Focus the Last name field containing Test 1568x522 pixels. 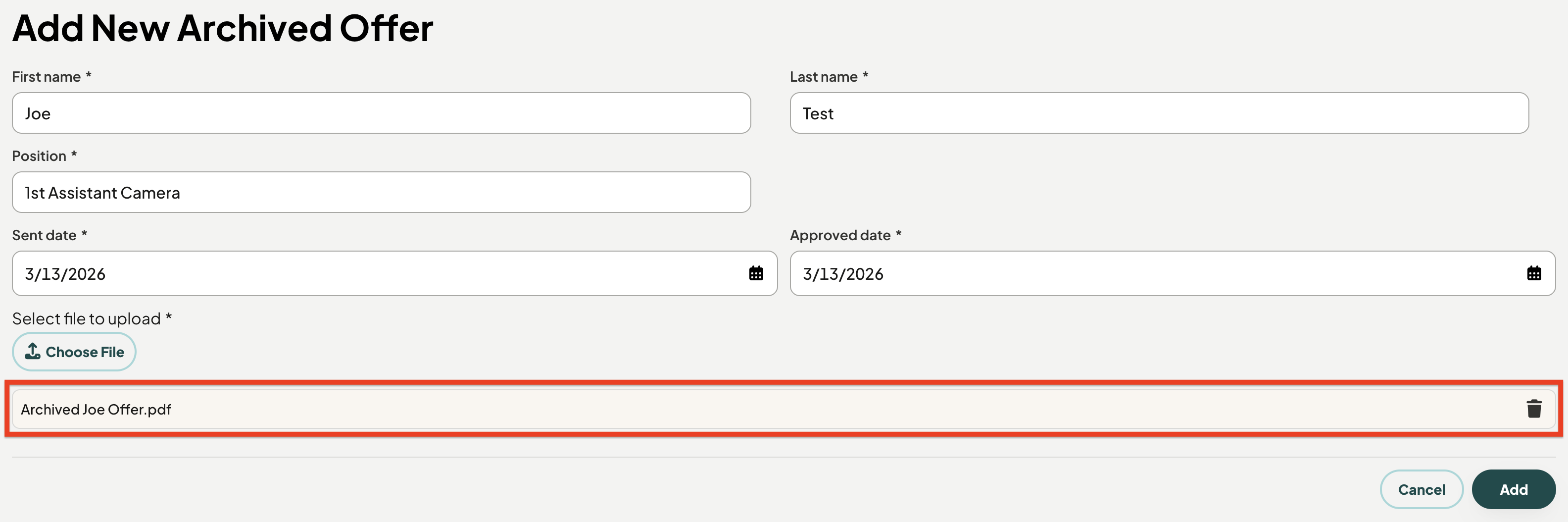(1159, 113)
